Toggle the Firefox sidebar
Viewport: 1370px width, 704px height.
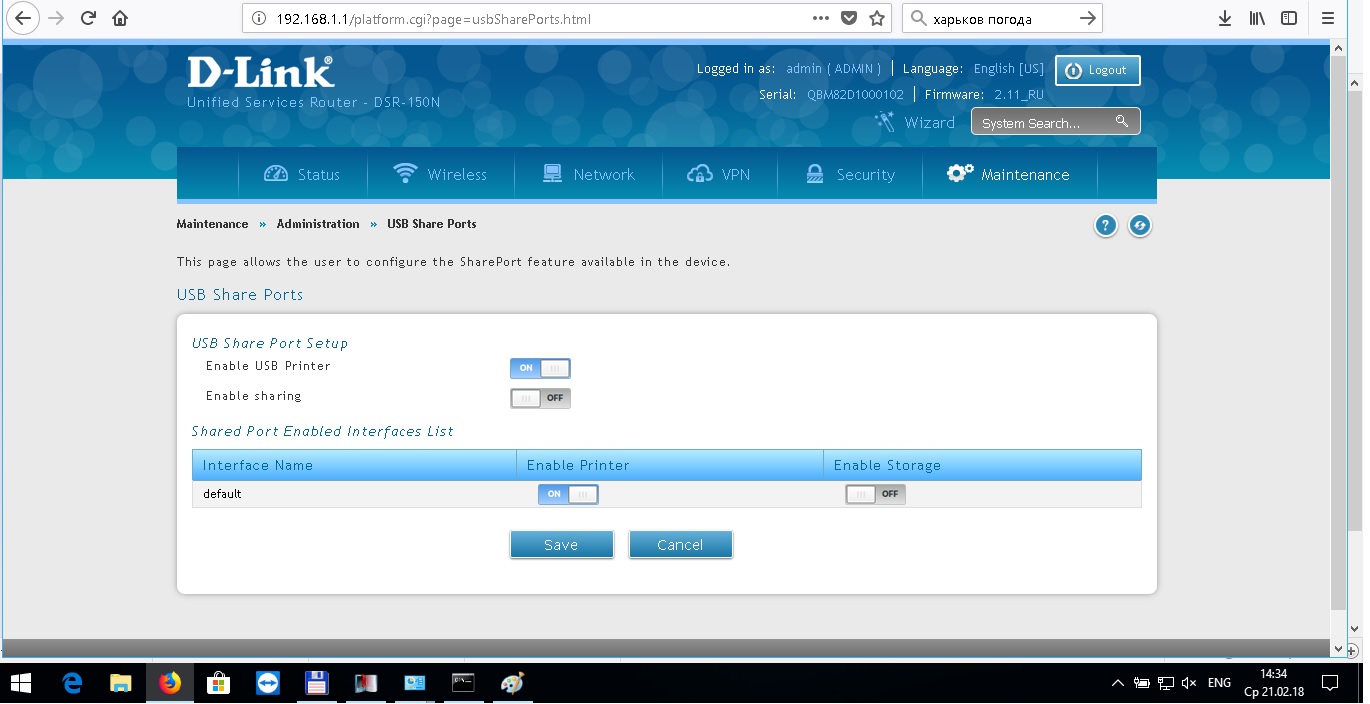pos(1290,18)
